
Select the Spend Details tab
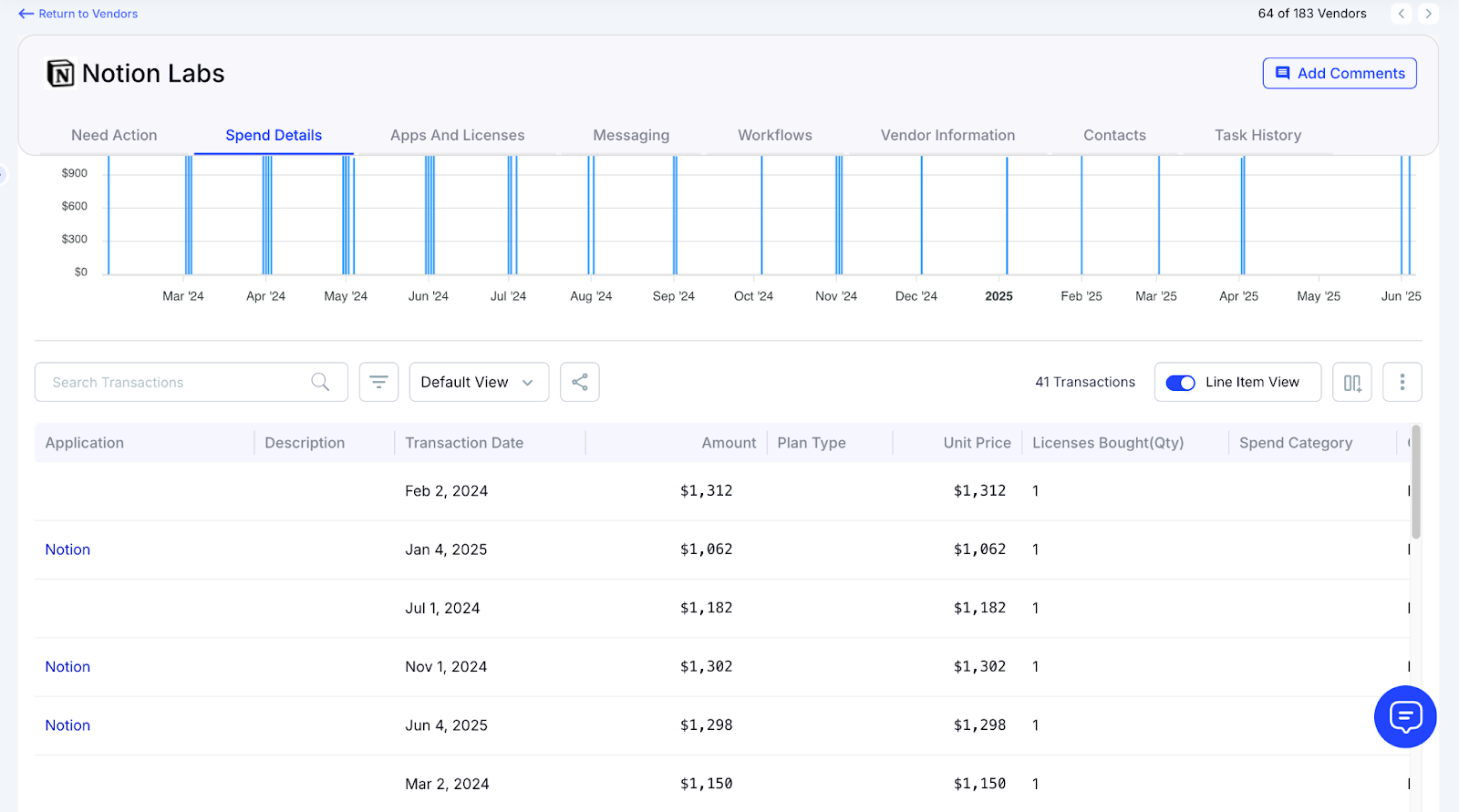click(274, 135)
